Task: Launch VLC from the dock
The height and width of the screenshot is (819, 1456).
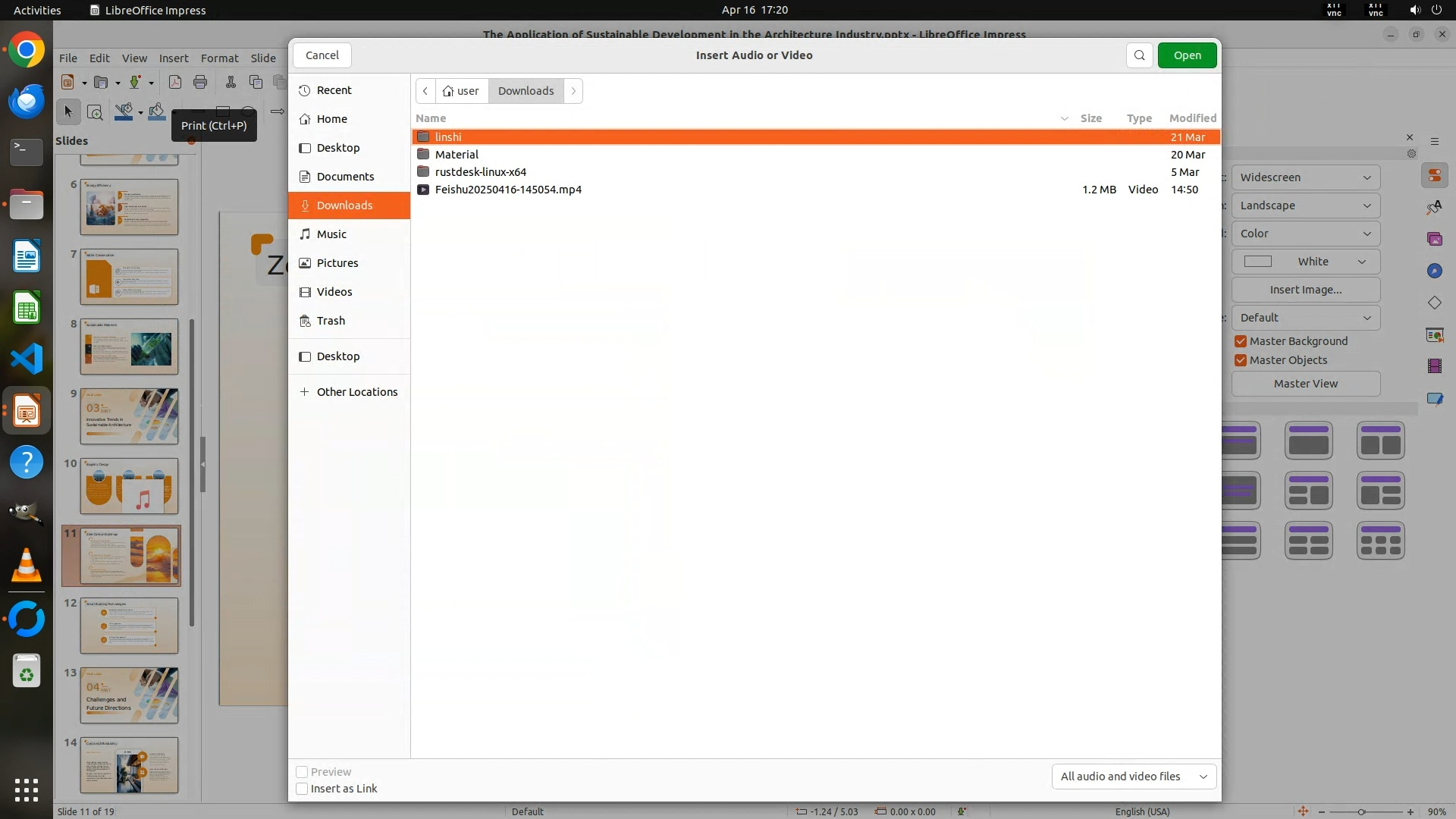Action: tap(27, 566)
